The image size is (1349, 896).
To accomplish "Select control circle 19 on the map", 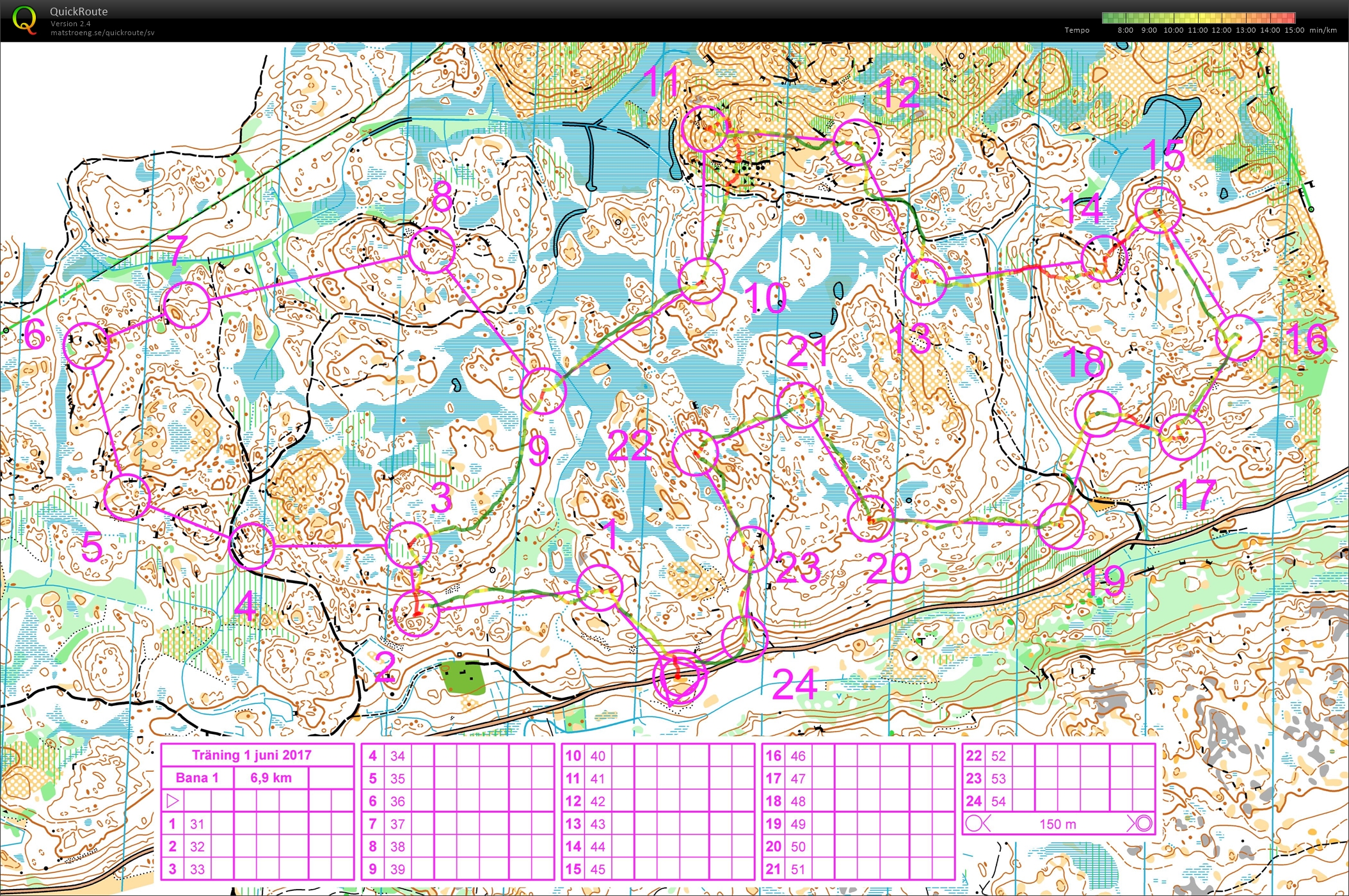I will [1060, 527].
